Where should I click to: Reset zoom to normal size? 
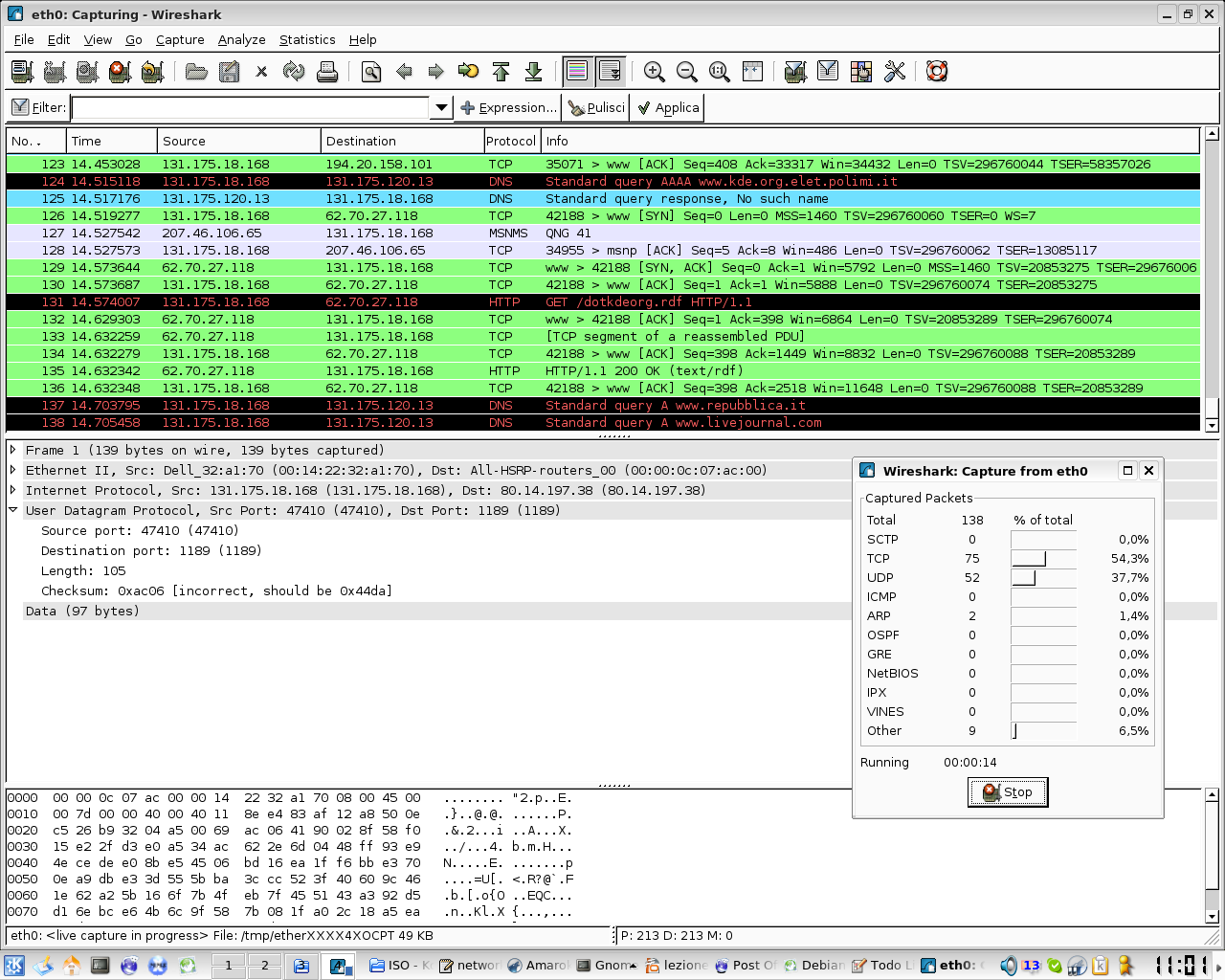pyautogui.click(x=720, y=72)
